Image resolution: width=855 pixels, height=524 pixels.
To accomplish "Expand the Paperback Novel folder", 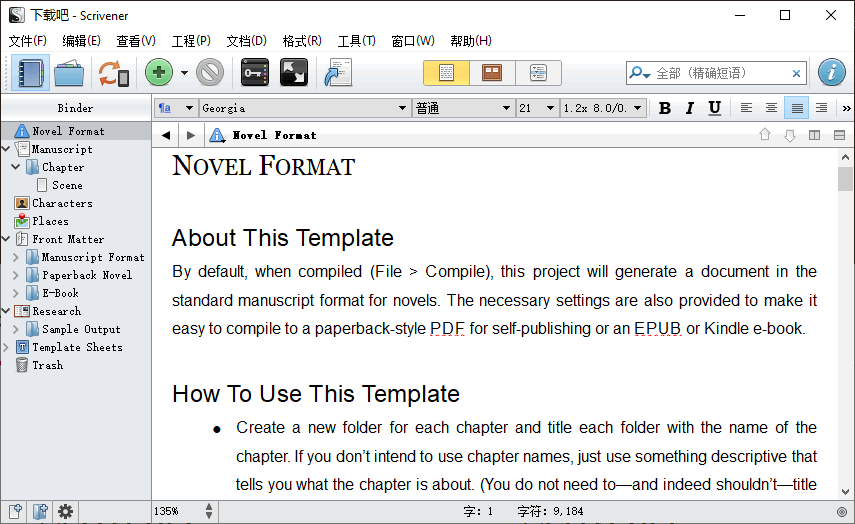I will 16,275.
